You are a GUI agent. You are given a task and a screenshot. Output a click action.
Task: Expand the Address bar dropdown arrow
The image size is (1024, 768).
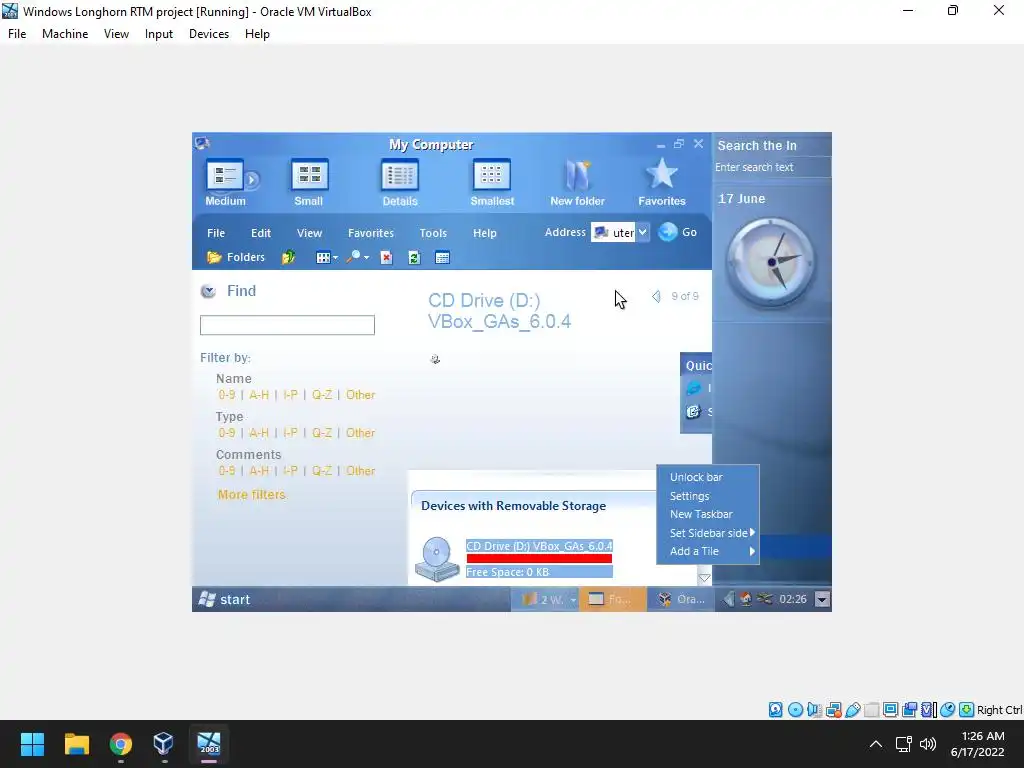point(643,232)
